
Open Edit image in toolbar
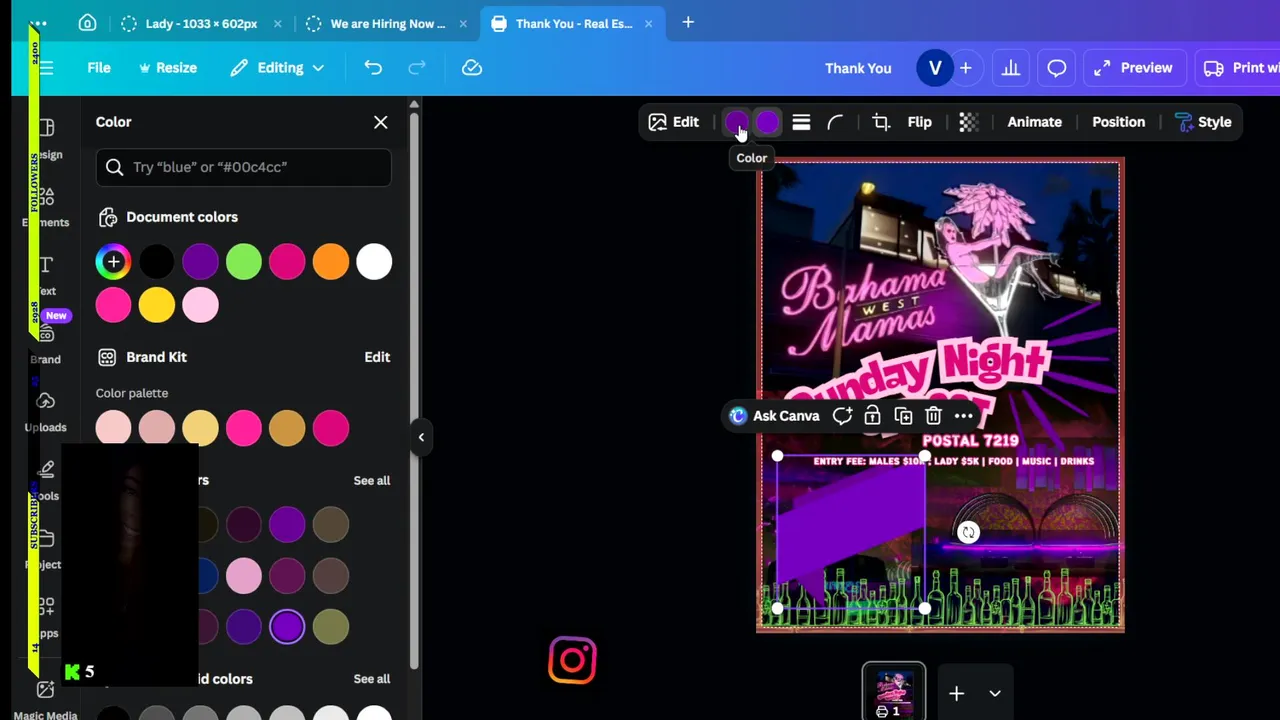(x=674, y=122)
